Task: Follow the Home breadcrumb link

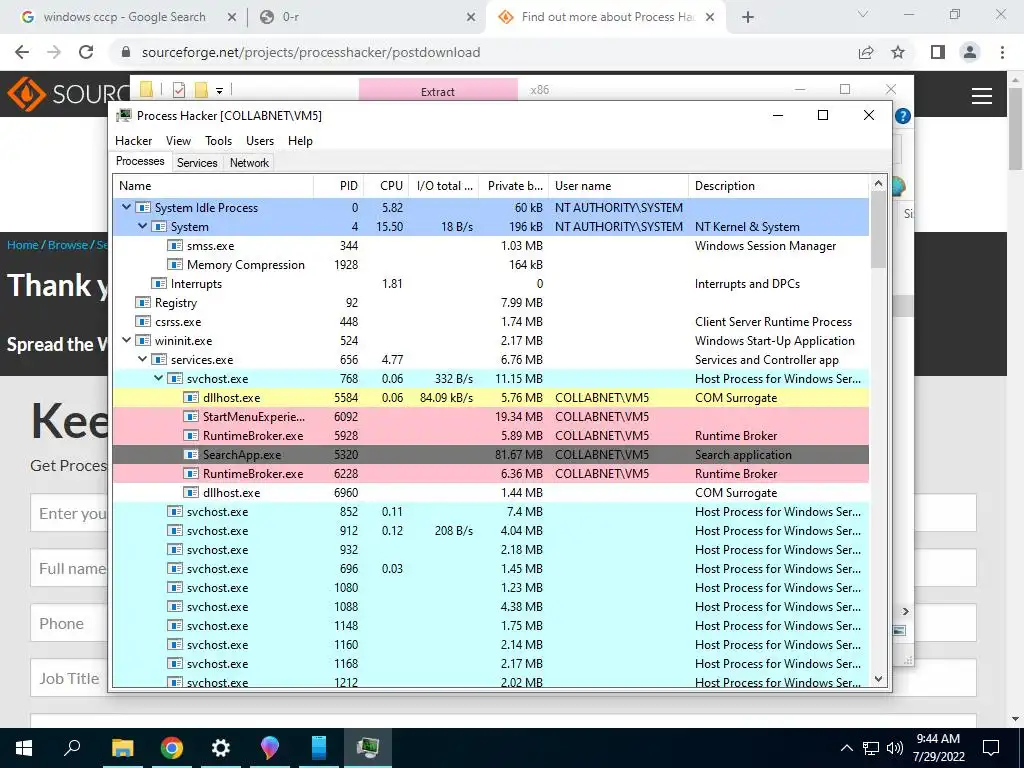Action: click(23, 245)
